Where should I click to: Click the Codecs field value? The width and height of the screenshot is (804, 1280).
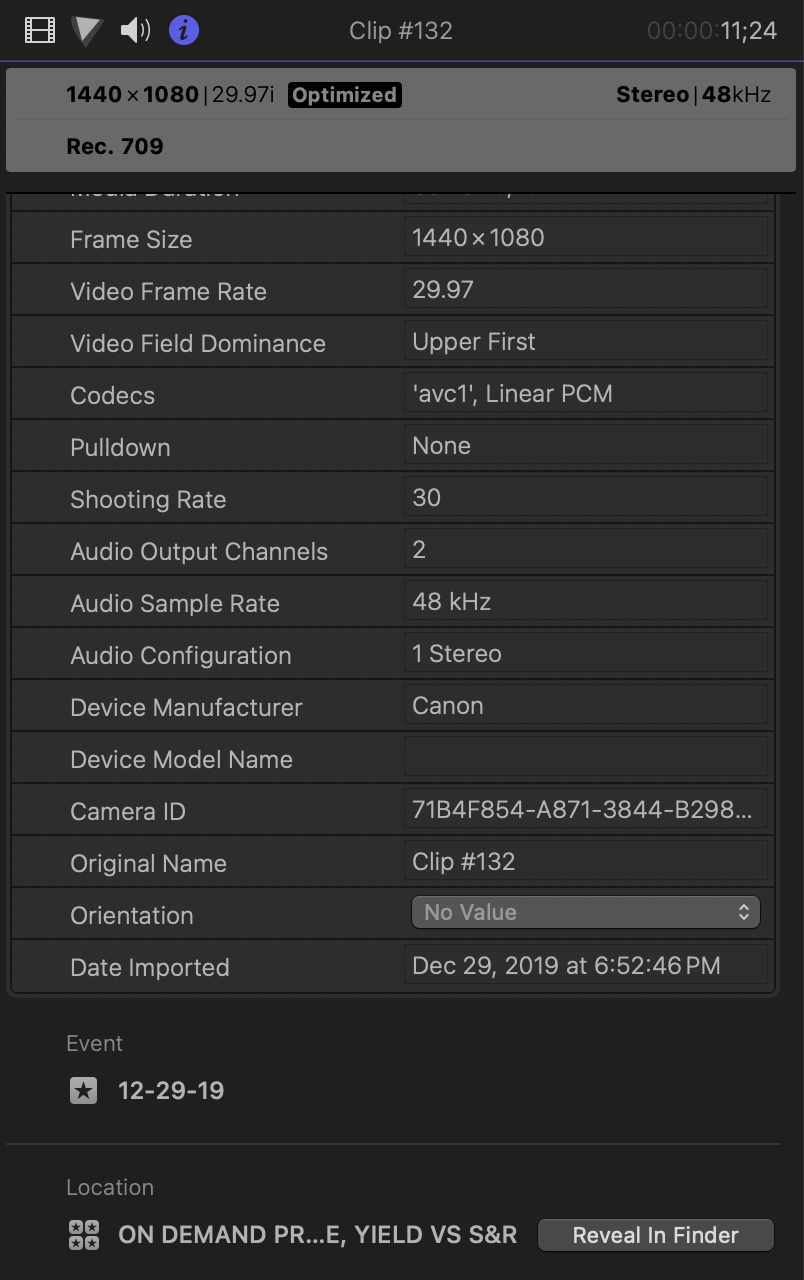[x=585, y=393]
